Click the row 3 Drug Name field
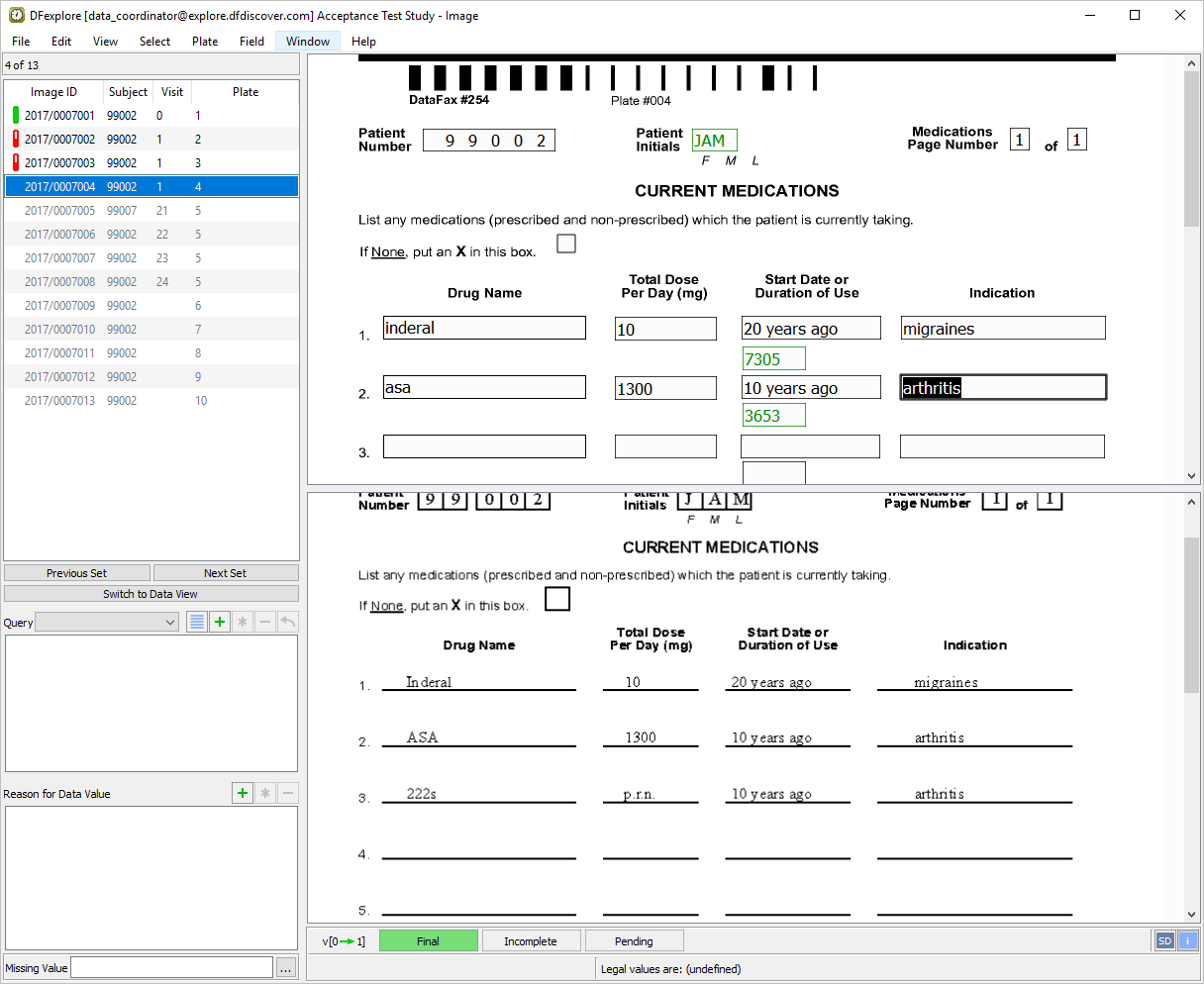The width and height of the screenshot is (1204, 984). coord(484,446)
